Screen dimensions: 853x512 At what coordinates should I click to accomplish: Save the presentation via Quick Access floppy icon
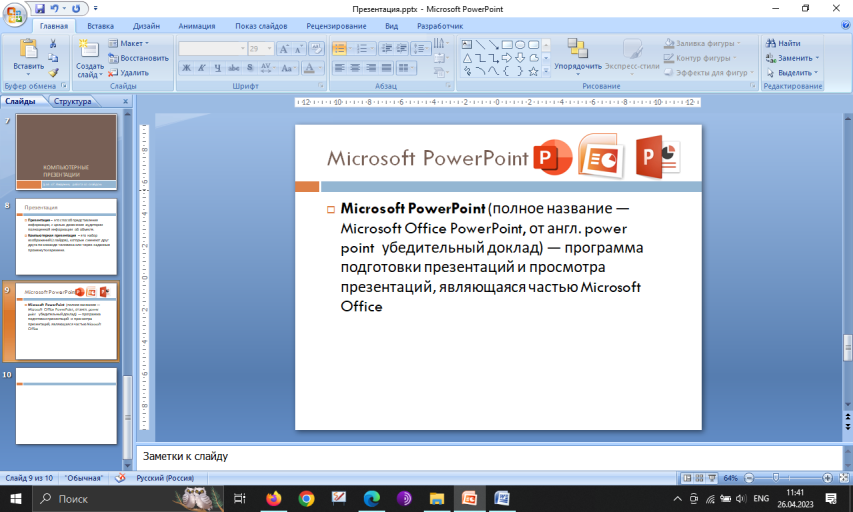40,9
